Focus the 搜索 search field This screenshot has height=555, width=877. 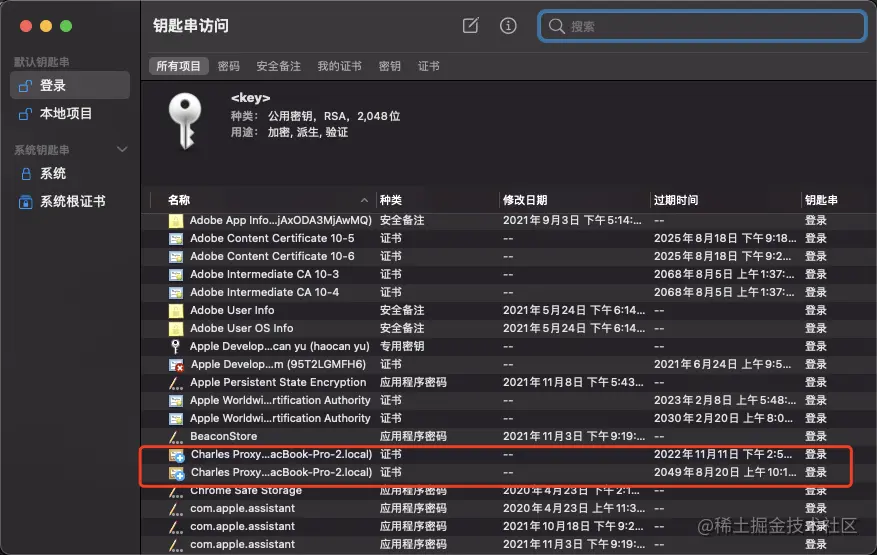click(x=702, y=26)
